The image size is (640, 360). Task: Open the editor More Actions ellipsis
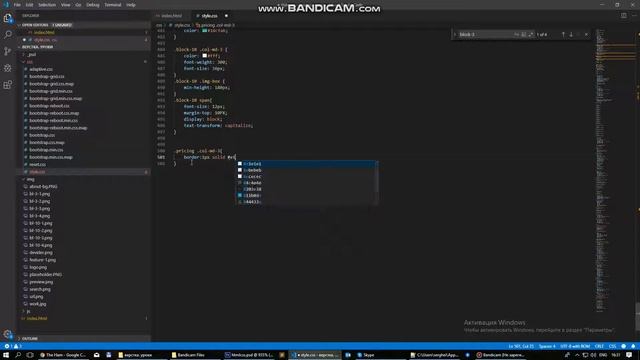click(x=634, y=16)
